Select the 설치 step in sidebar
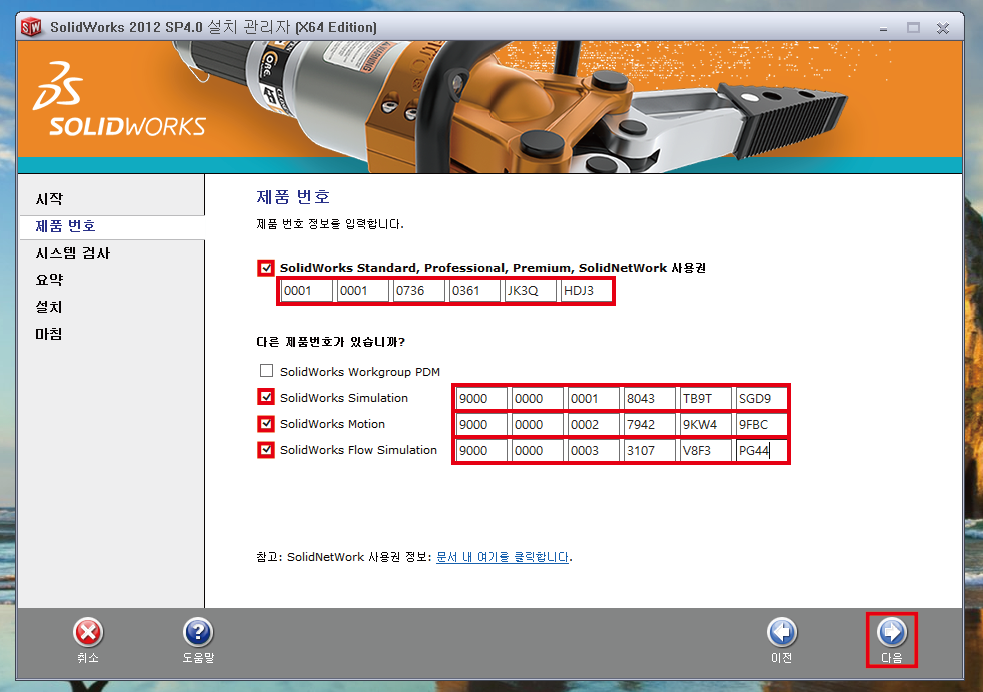This screenshot has width=983, height=692. 49,307
